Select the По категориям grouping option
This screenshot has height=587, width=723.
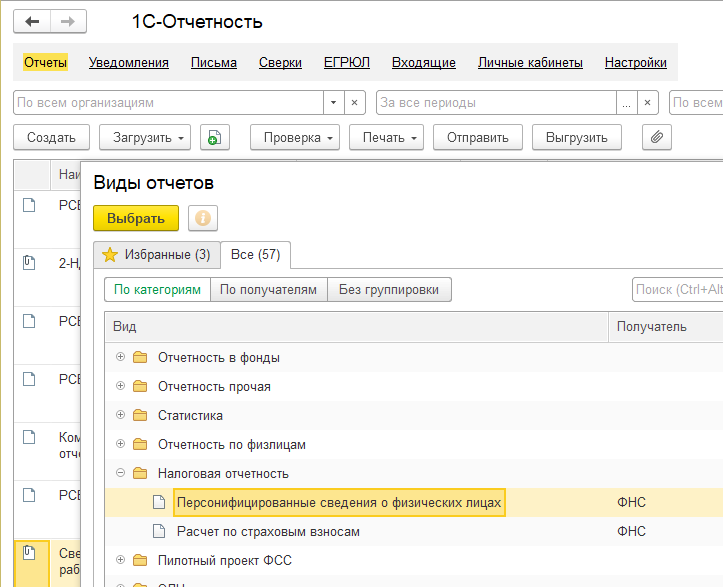click(x=157, y=290)
